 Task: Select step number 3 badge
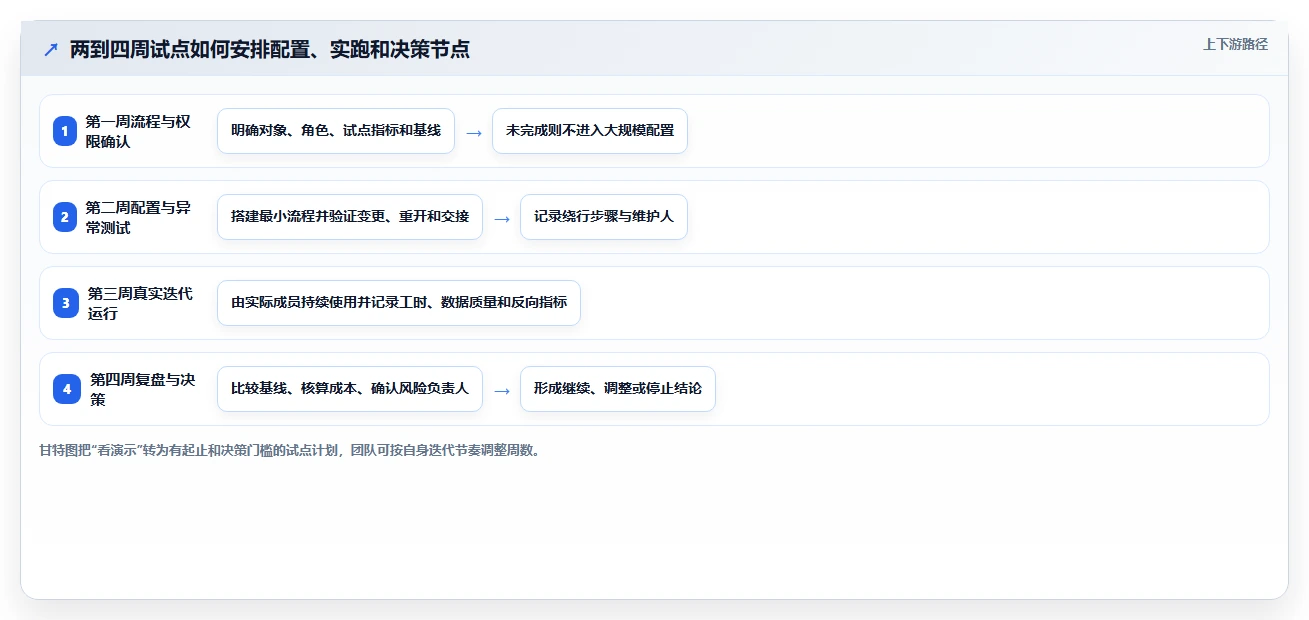pyautogui.click(x=65, y=303)
